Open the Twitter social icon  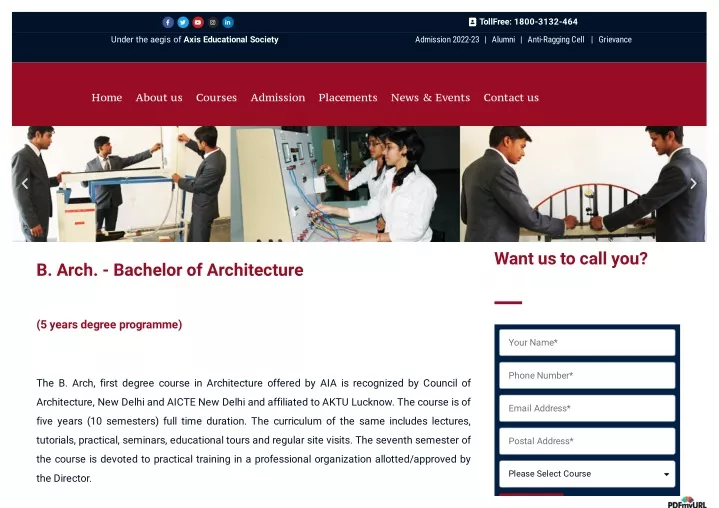[183, 22]
